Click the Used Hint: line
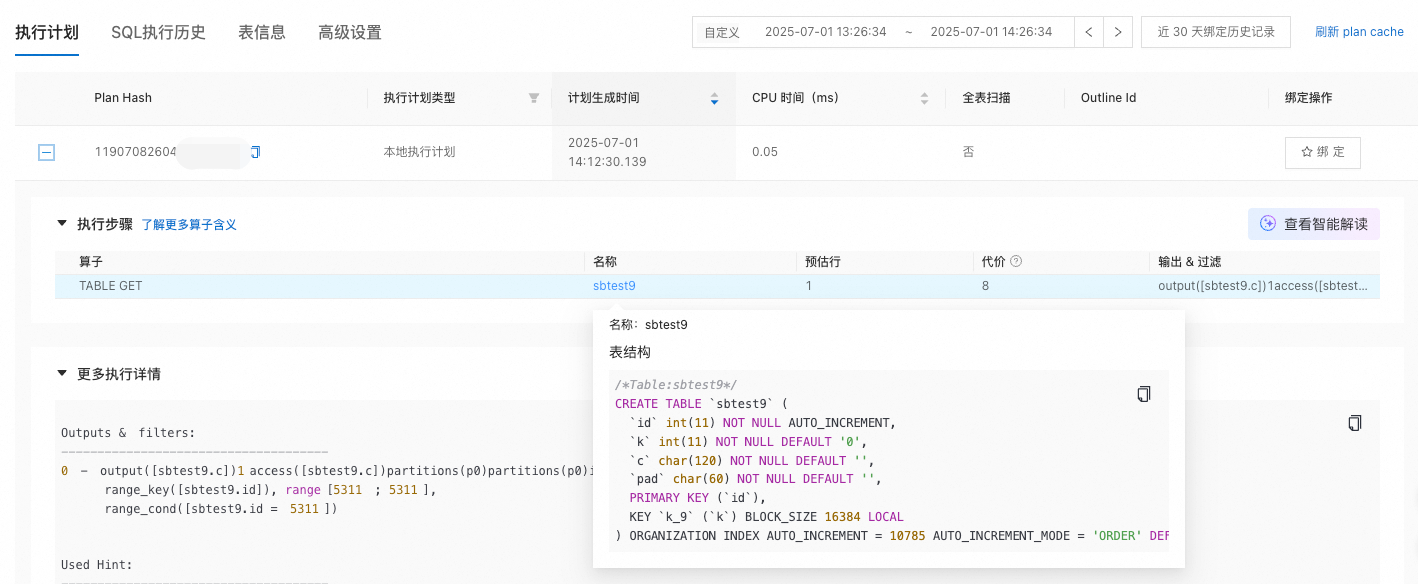 click(x=97, y=565)
